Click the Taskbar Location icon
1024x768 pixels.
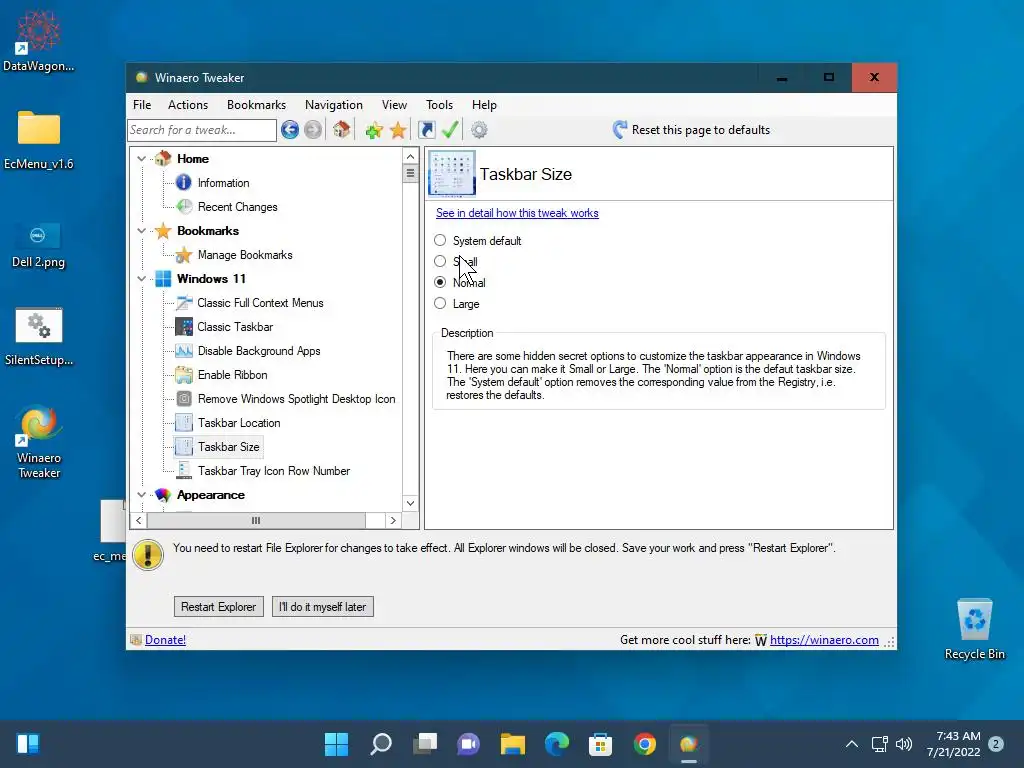click(x=184, y=423)
